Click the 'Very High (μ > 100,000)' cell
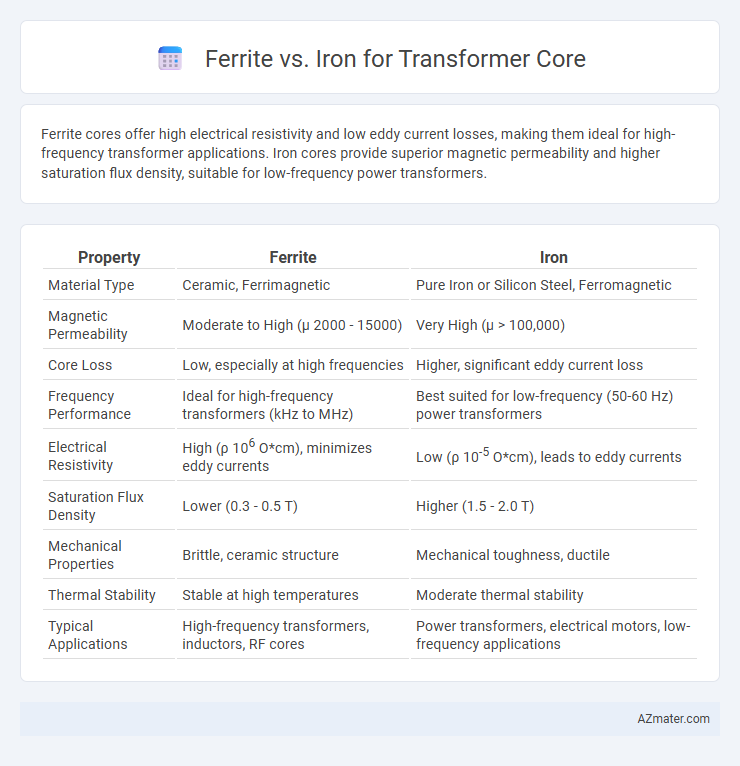Viewport: 740px width, 766px height. (x=553, y=325)
